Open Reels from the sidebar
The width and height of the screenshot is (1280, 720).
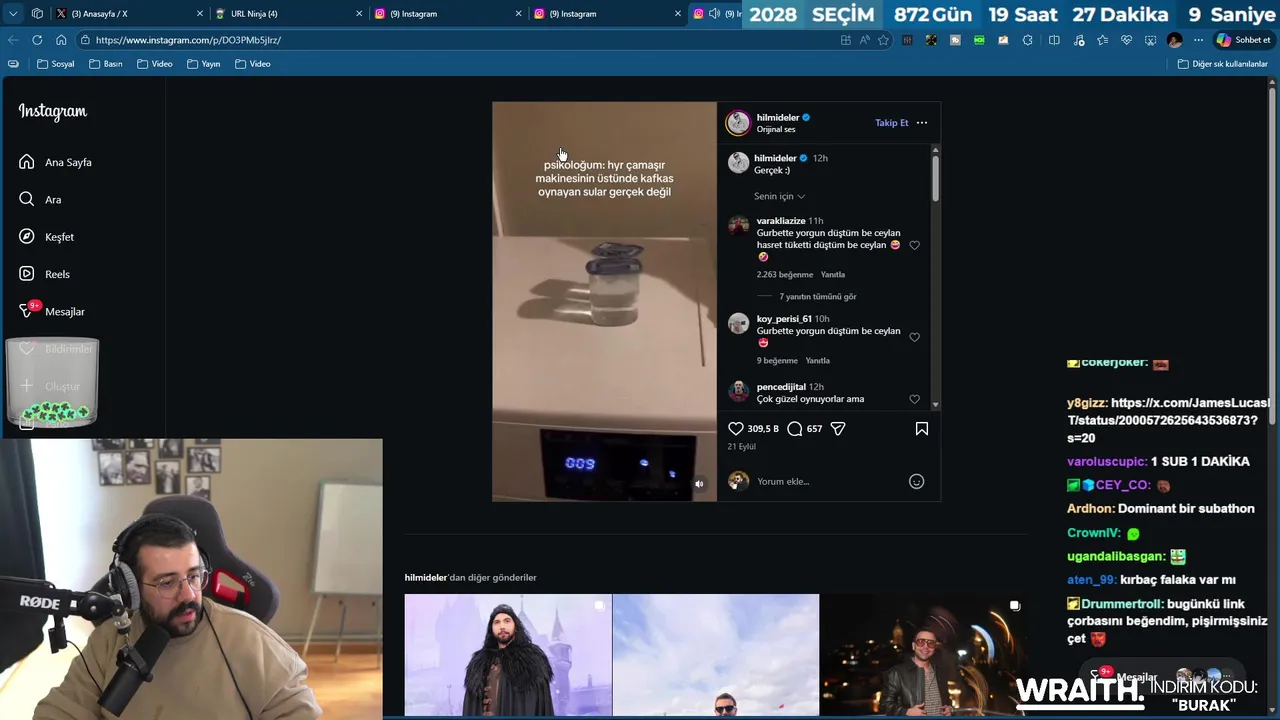coord(44,274)
